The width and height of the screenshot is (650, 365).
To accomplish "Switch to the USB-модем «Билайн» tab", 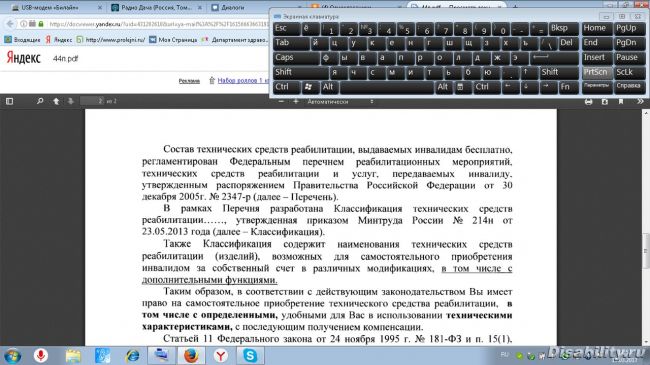I will [x=50, y=7].
